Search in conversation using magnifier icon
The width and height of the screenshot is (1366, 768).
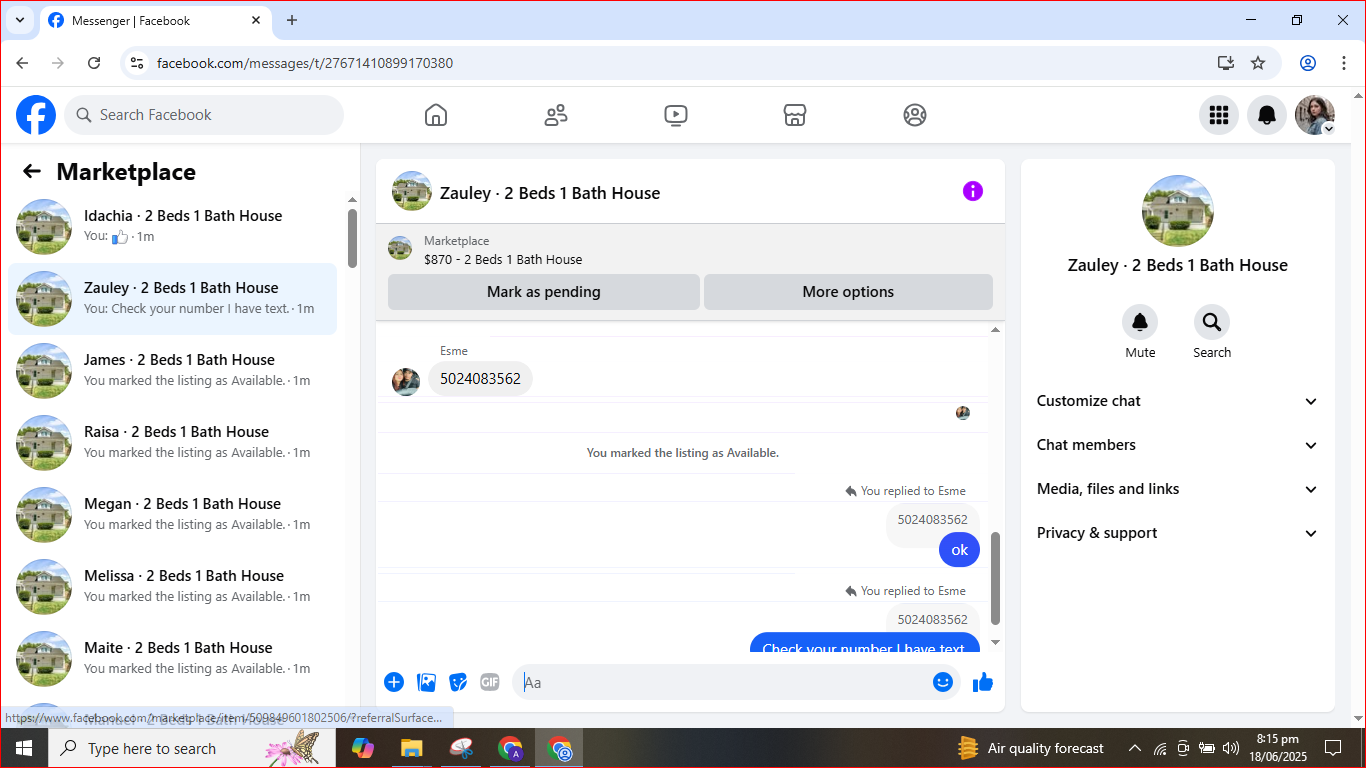pyautogui.click(x=1212, y=322)
